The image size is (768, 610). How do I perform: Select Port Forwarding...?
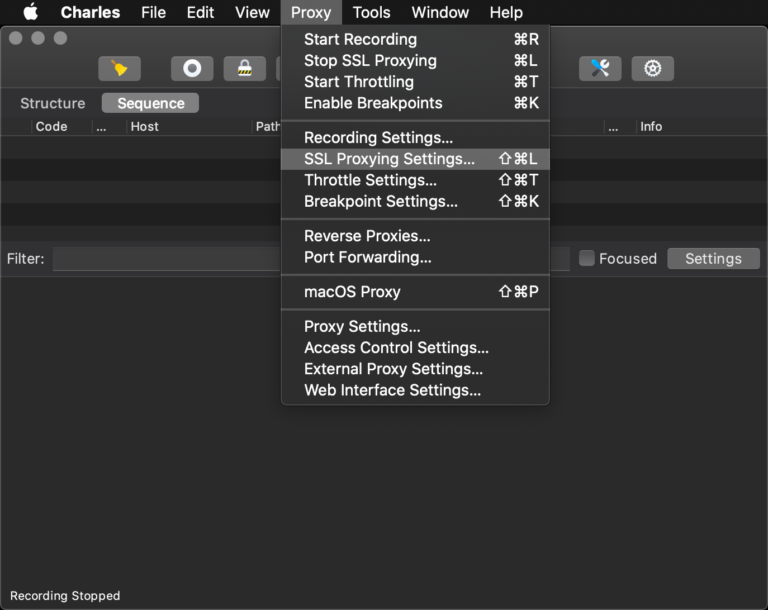pos(415,257)
